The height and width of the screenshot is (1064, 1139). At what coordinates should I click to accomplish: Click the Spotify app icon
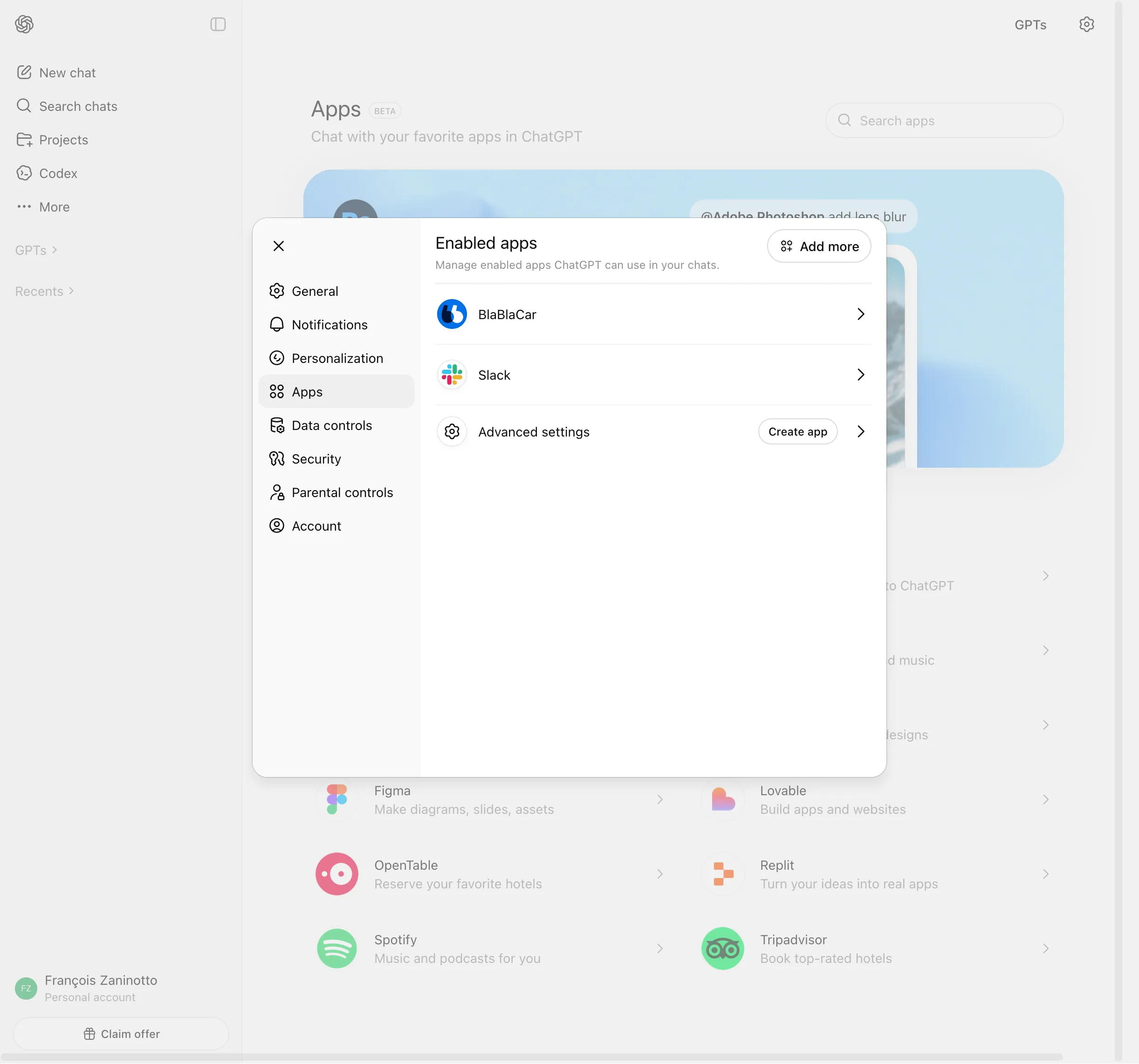(336, 948)
